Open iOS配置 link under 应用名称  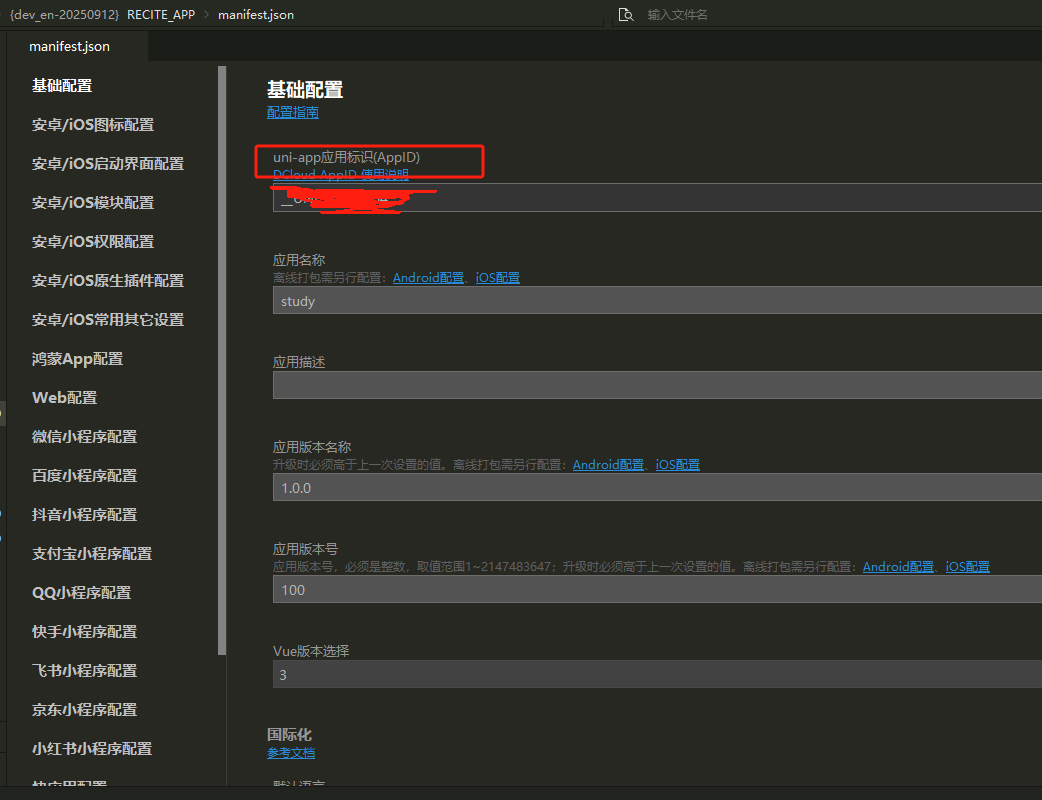coord(498,278)
